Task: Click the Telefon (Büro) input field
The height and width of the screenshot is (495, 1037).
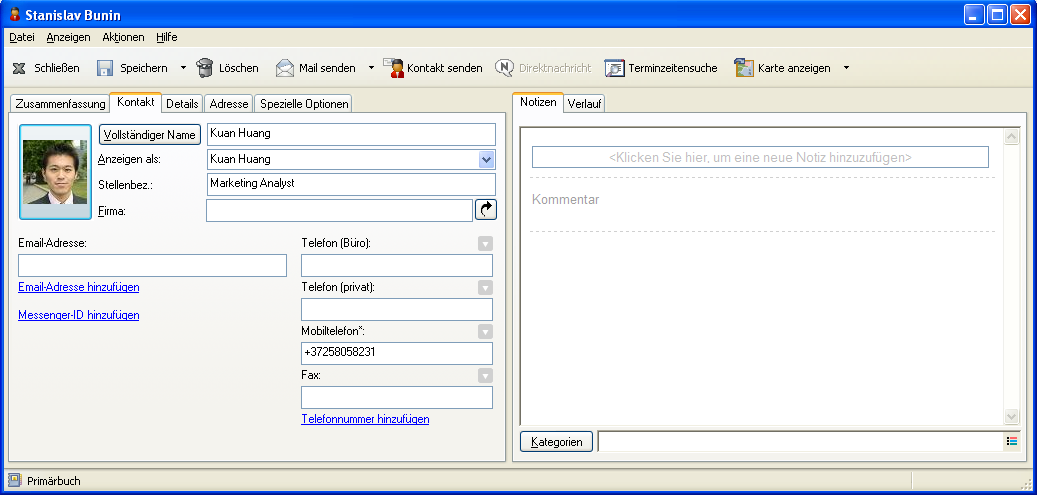Action: 397,265
